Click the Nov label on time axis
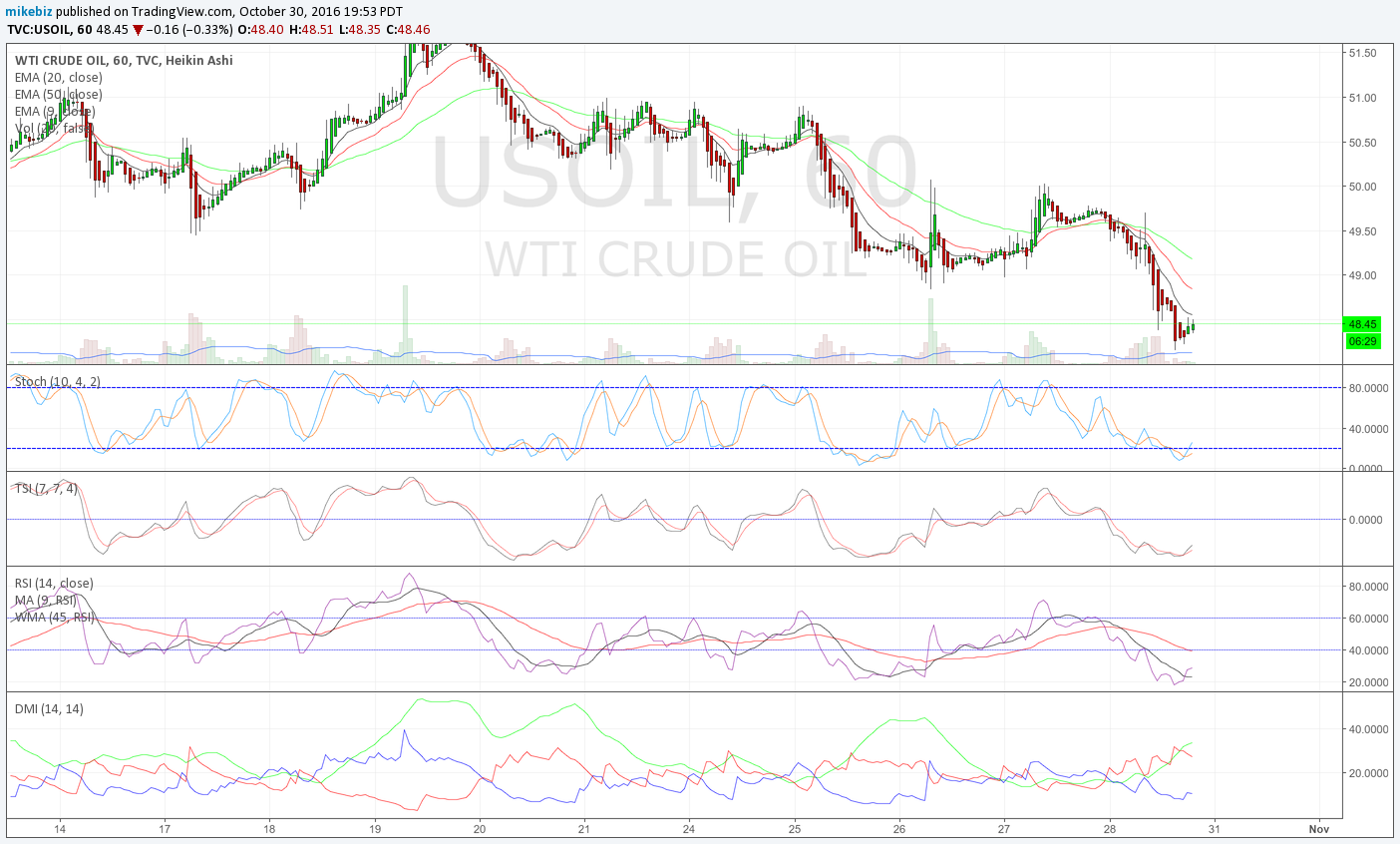Viewport: 1400px width, 844px height. pyautogui.click(x=1319, y=828)
